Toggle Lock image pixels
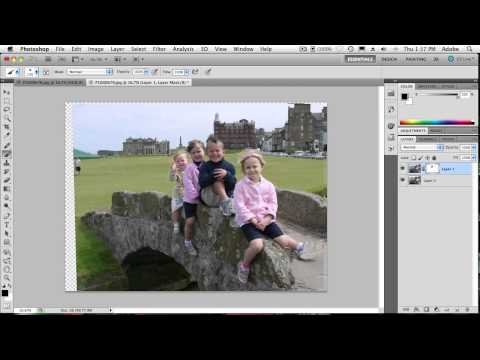Image resolution: width=480 pixels, height=360 pixels. point(421,158)
